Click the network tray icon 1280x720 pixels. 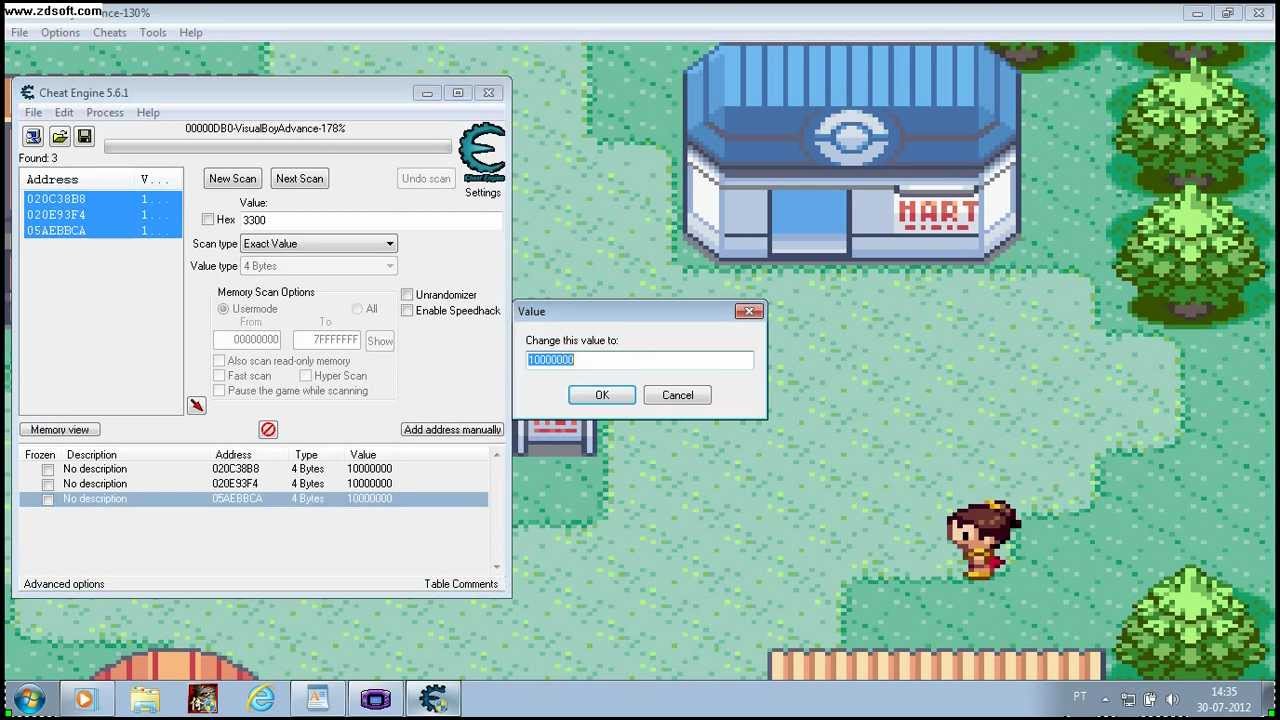coord(1128,699)
